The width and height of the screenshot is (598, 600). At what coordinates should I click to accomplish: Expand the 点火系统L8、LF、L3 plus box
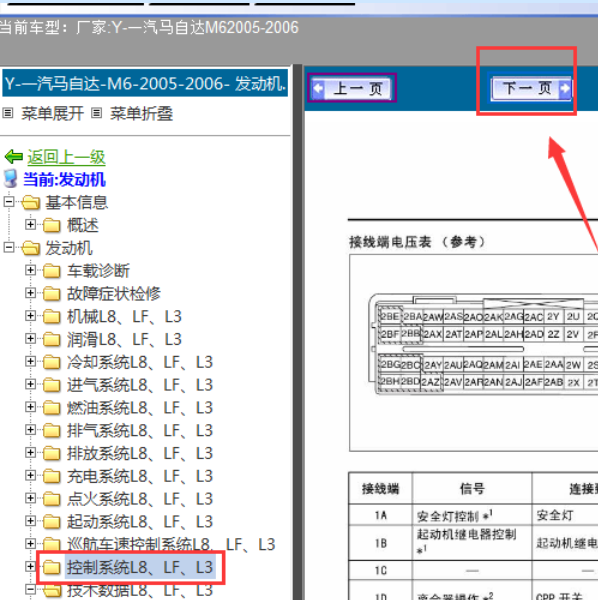(30, 498)
